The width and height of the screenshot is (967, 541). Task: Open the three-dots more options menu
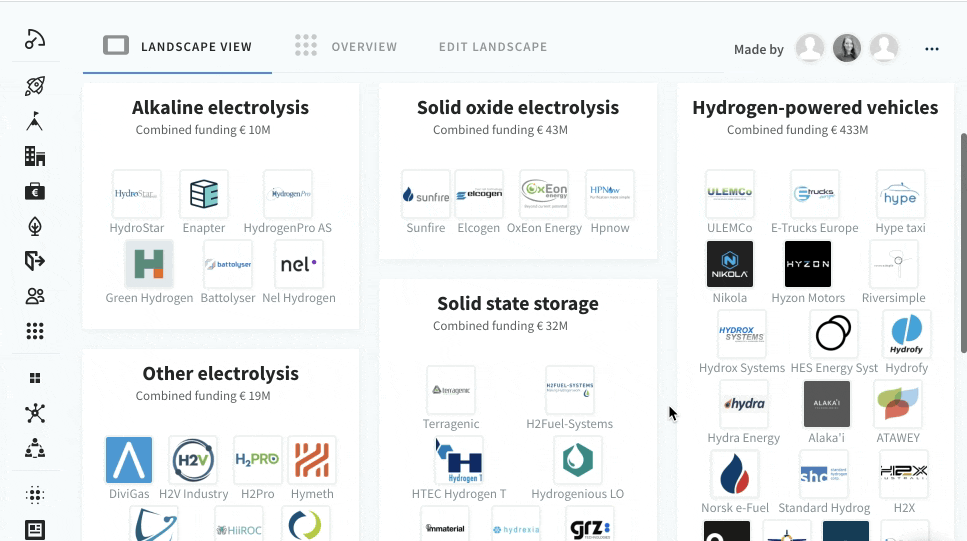932,49
